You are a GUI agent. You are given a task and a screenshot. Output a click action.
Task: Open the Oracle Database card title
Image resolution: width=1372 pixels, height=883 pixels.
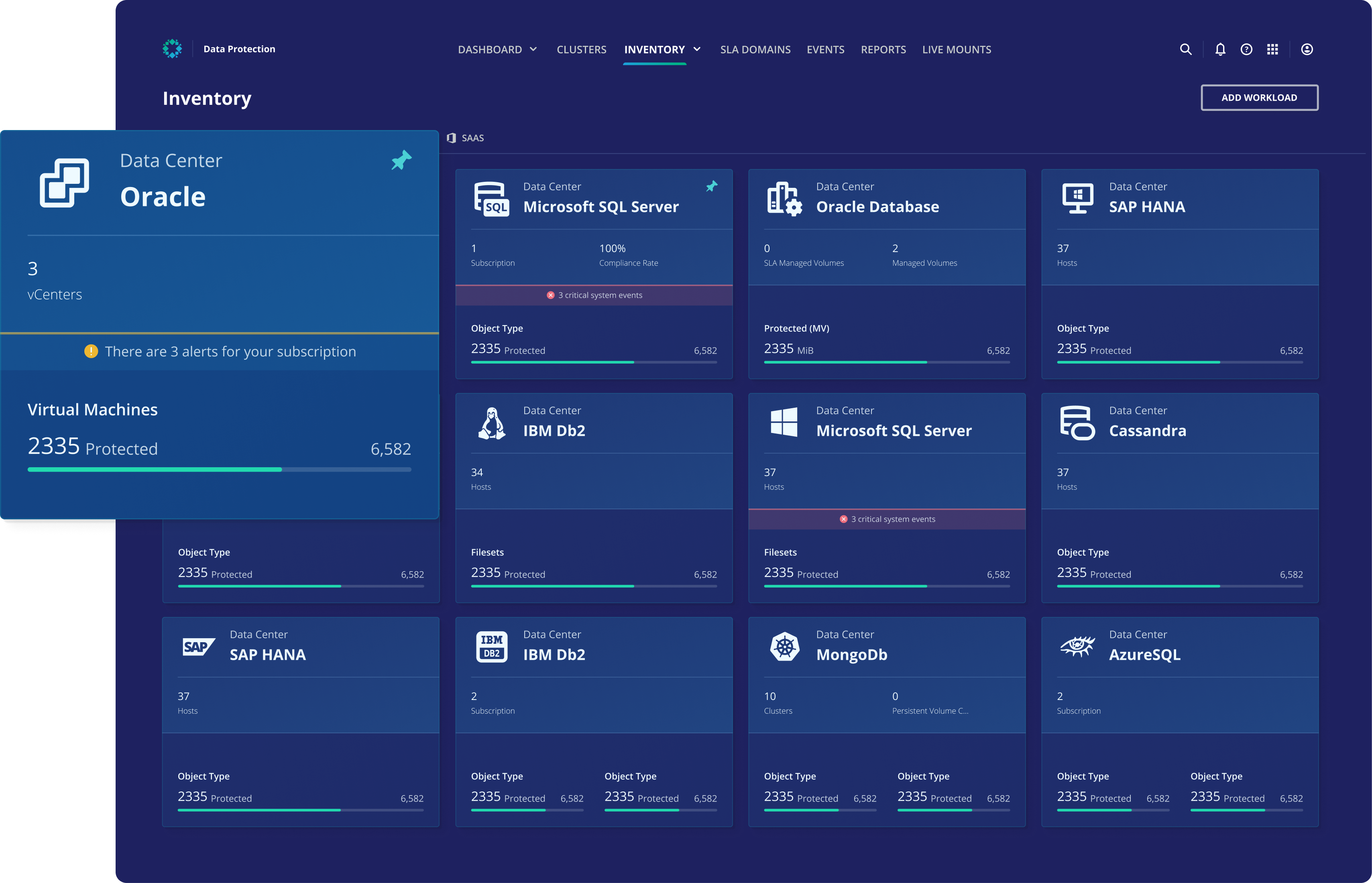click(x=877, y=206)
